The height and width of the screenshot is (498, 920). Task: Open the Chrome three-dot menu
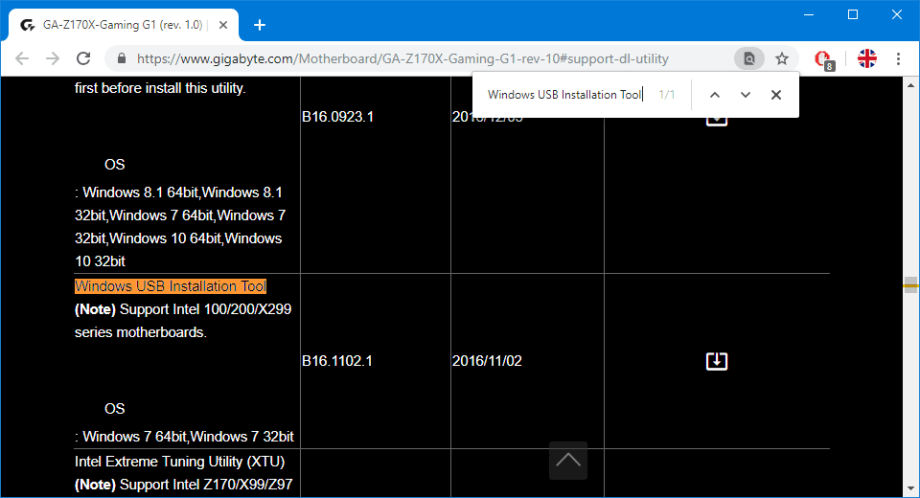(x=900, y=59)
